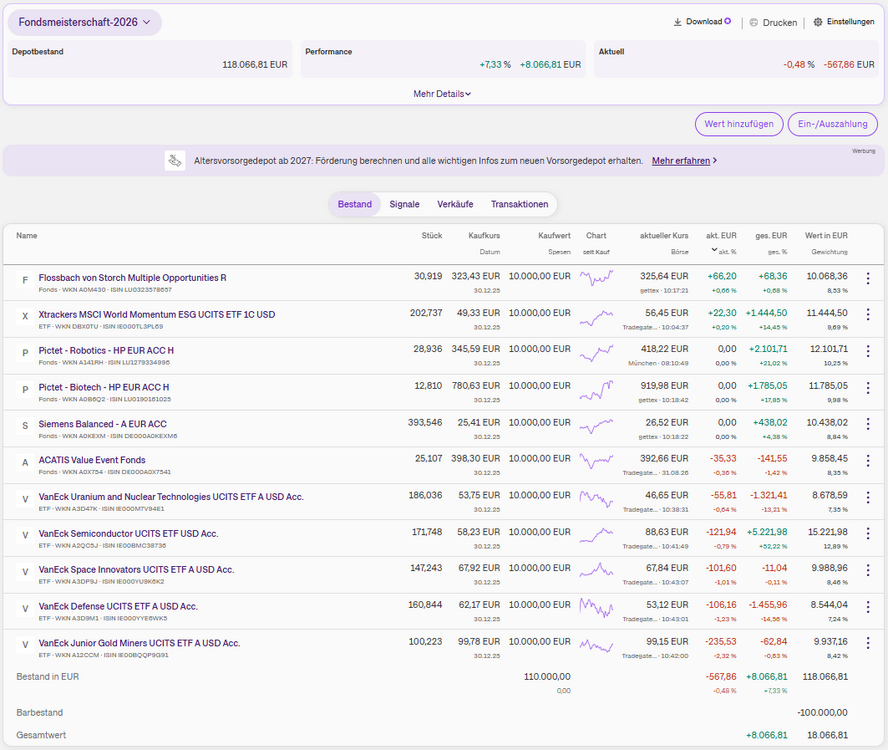Image resolution: width=888 pixels, height=750 pixels.
Task: Open the Fondsmeisterschaft-2026 portfolio dropdown
Action: (x=84, y=22)
